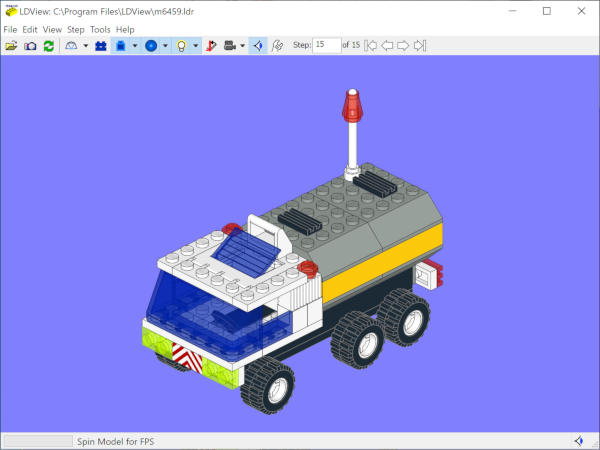Jump to the last step arrow
This screenshot has height=450, width=600.
click(x=419, y=45)
